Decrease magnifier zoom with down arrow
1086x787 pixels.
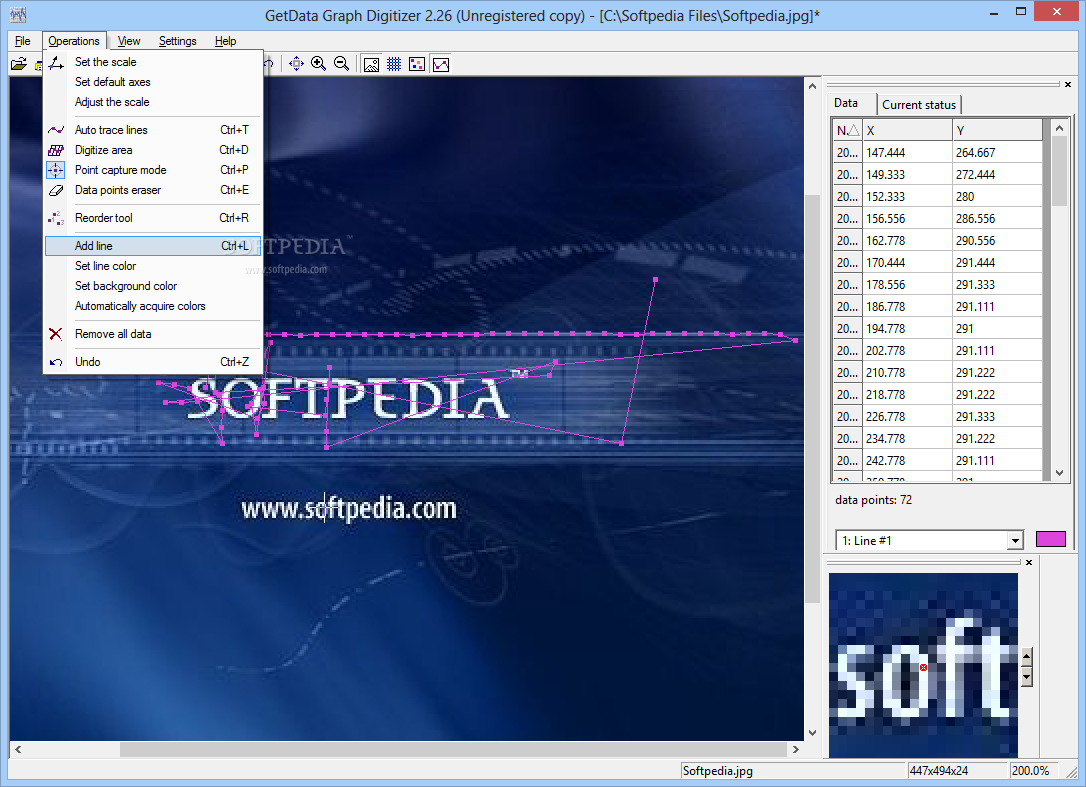tap(1027, 678)
